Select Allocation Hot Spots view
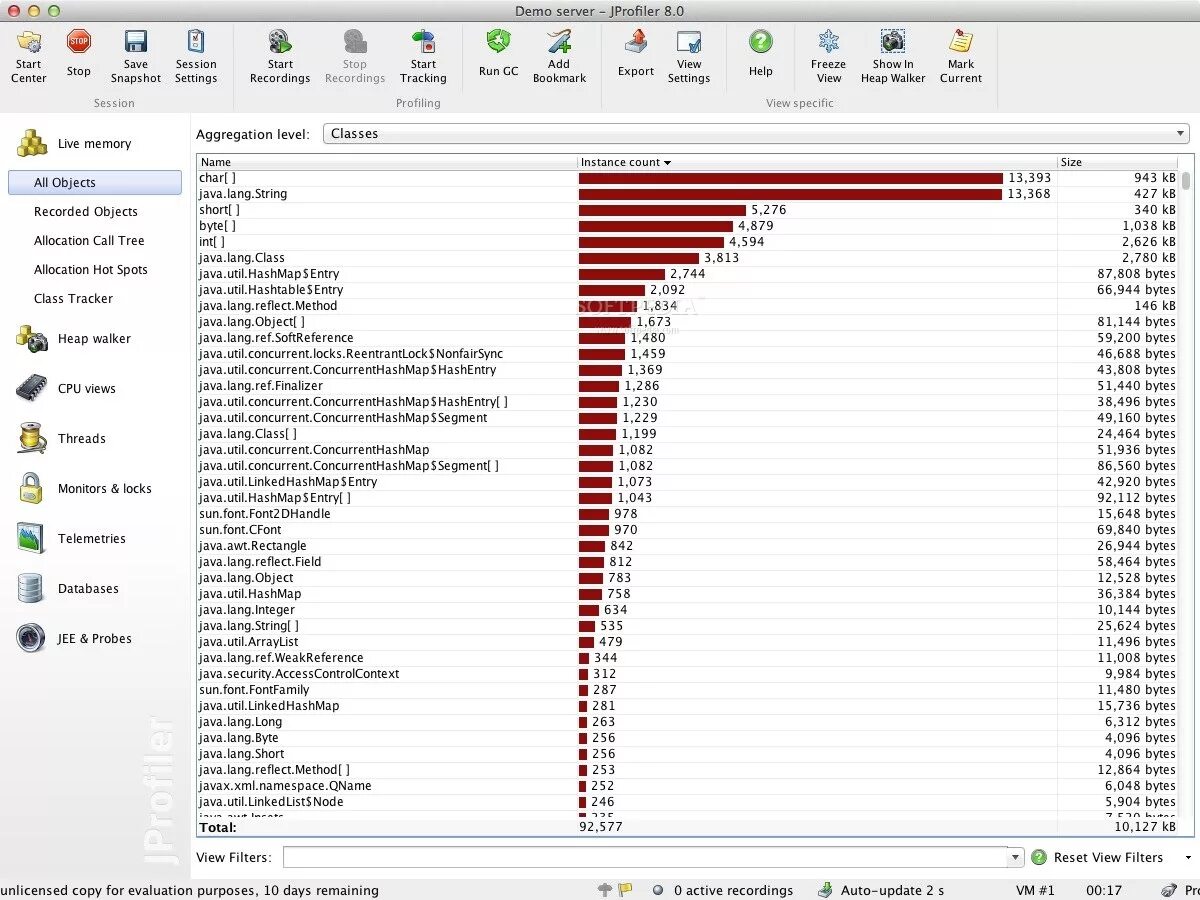 coord(91,270)
